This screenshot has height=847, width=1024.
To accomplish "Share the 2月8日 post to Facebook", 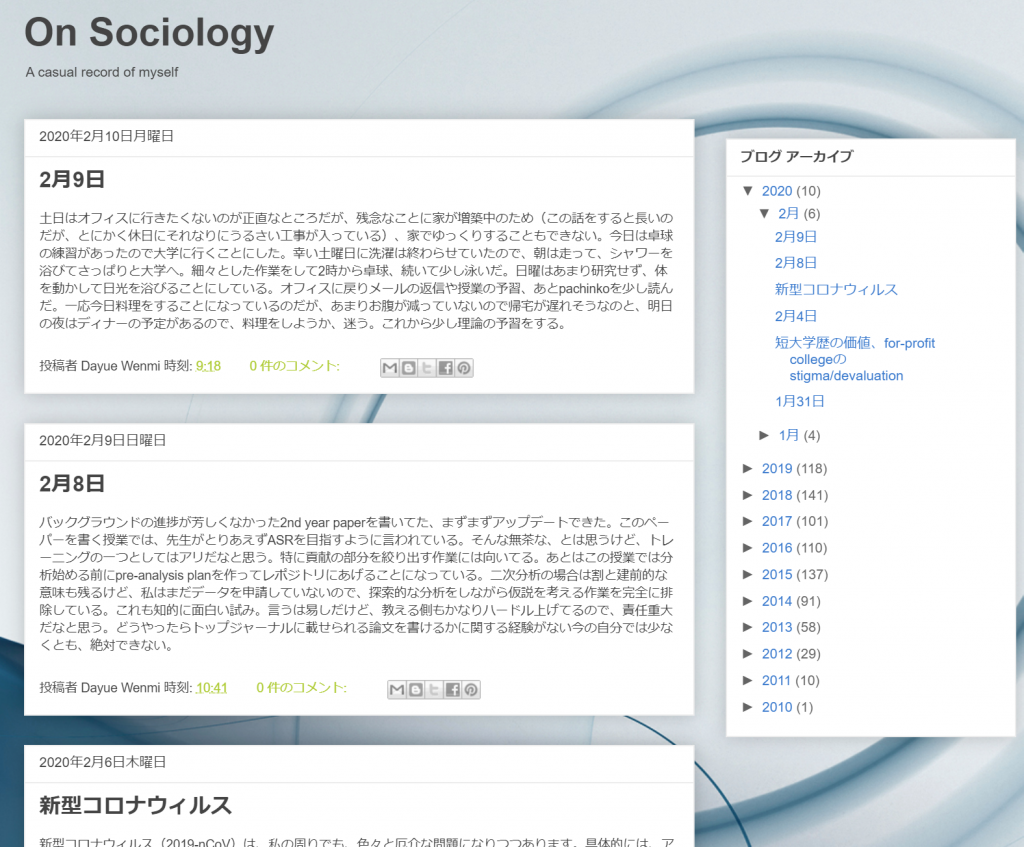I will tap(452, 690).
